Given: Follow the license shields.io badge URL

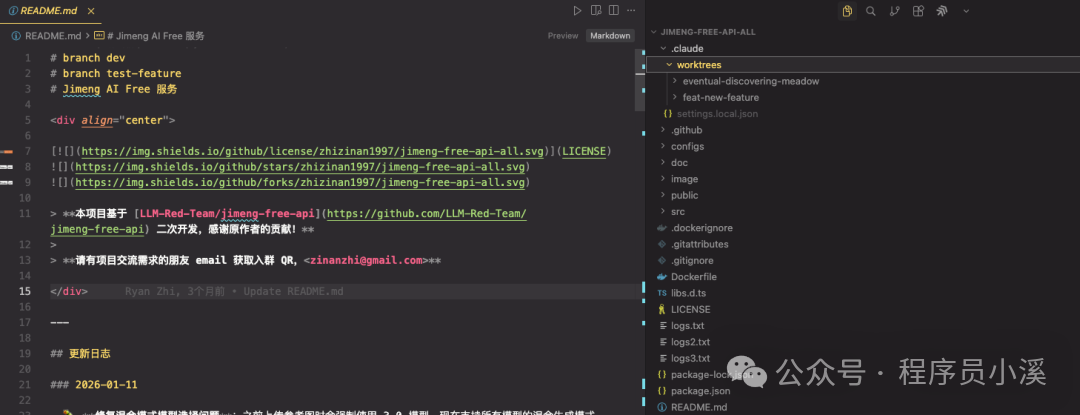Looking at the screenshot, I should click(313, 151).
